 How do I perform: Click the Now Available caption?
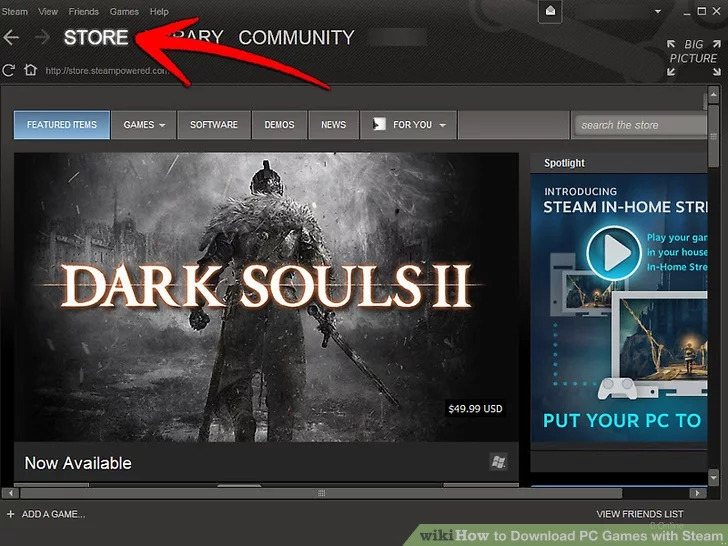tap(78, 463)
